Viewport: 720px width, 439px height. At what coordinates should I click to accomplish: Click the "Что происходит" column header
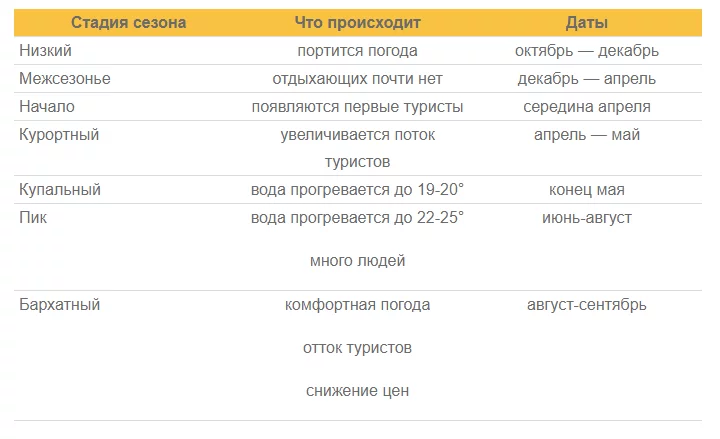(x=357, y=22)
